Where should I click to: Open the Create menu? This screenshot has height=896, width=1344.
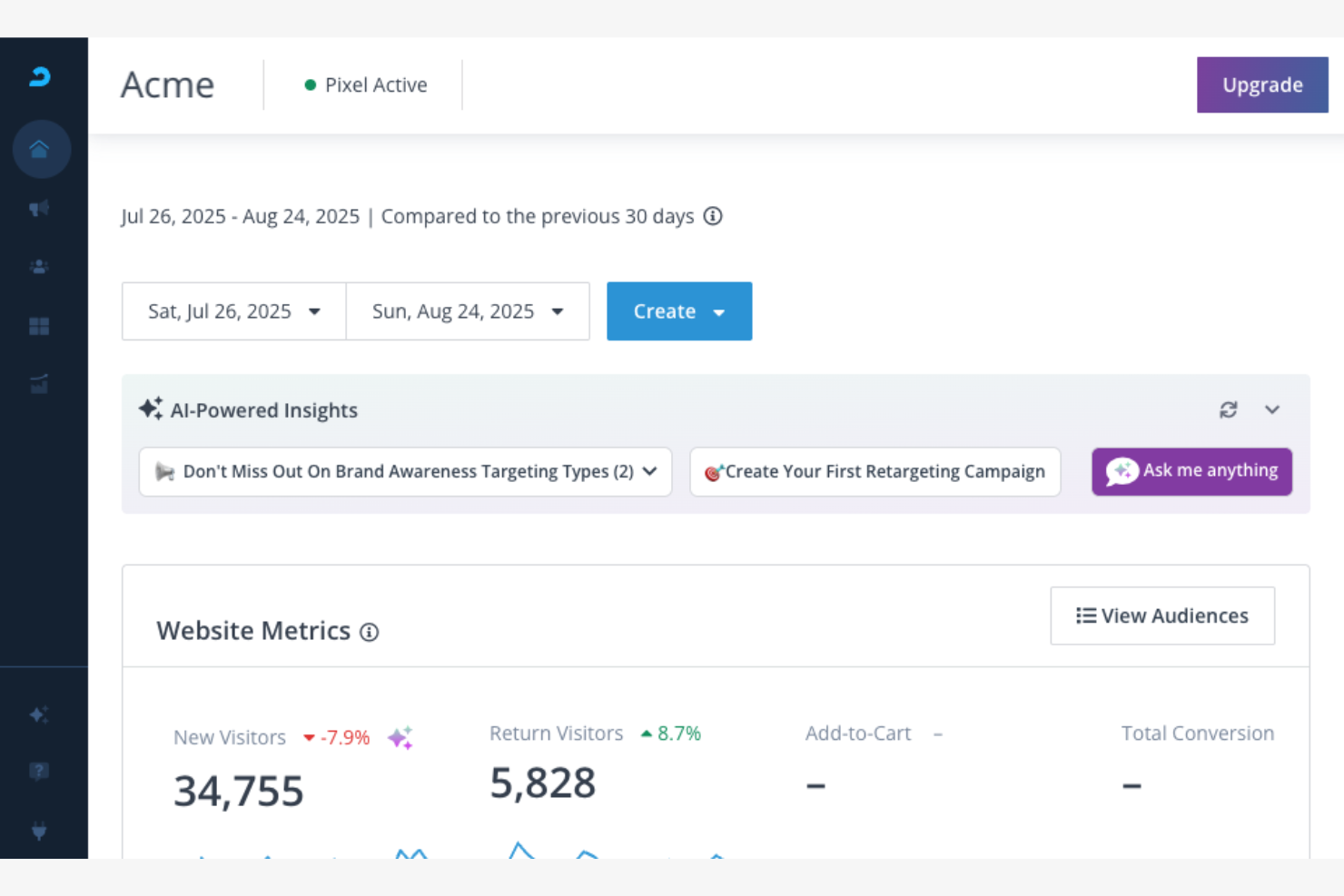click(679, 310)
